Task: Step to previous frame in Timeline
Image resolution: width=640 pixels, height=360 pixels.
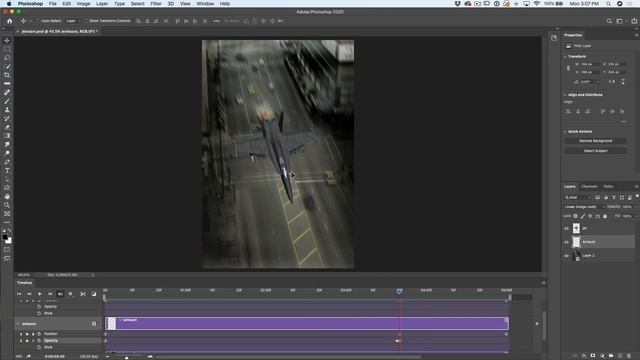Action: (x=29, y=294)
